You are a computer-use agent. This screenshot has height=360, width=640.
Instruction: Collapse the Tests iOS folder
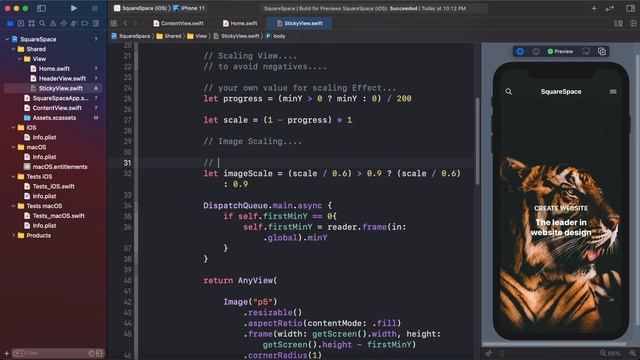(x=13, y=176)
